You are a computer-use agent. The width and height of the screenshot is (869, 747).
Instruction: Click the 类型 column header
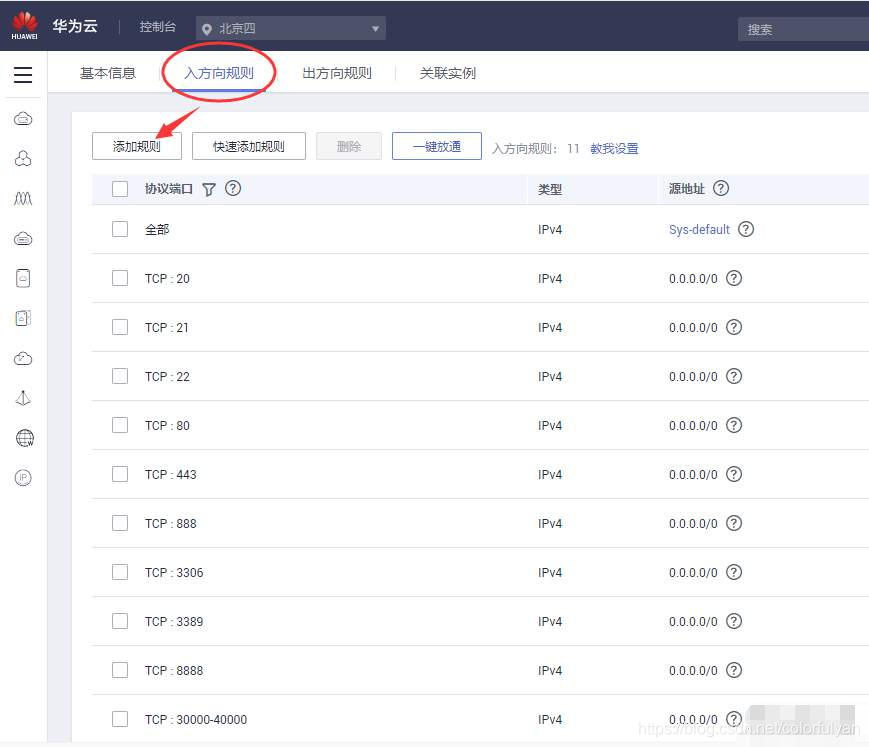point(550,190)
